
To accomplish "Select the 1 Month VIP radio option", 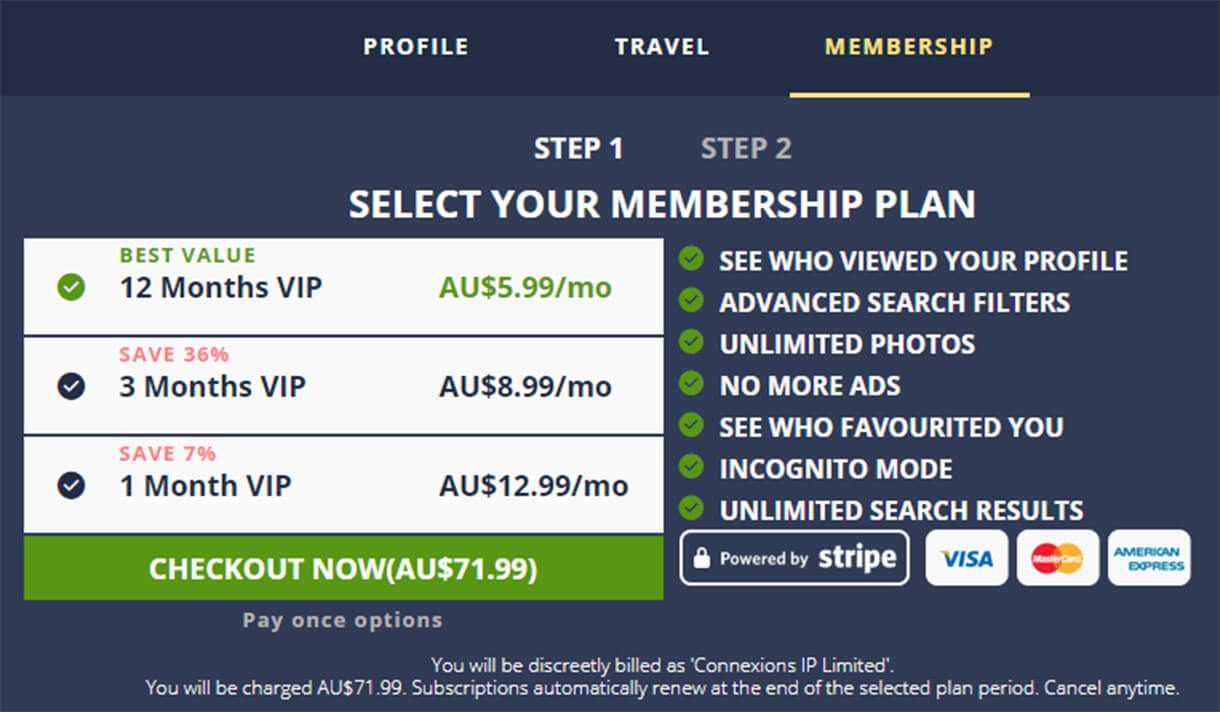I will tap(71, 486).
